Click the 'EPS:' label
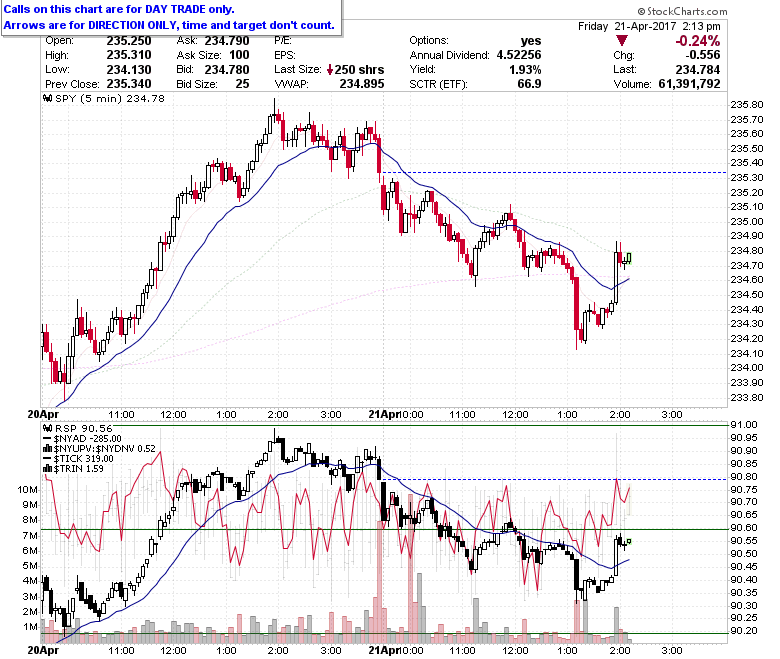This screenshot has width=780, height=659. pyautogui.click(x=285, y=55)
